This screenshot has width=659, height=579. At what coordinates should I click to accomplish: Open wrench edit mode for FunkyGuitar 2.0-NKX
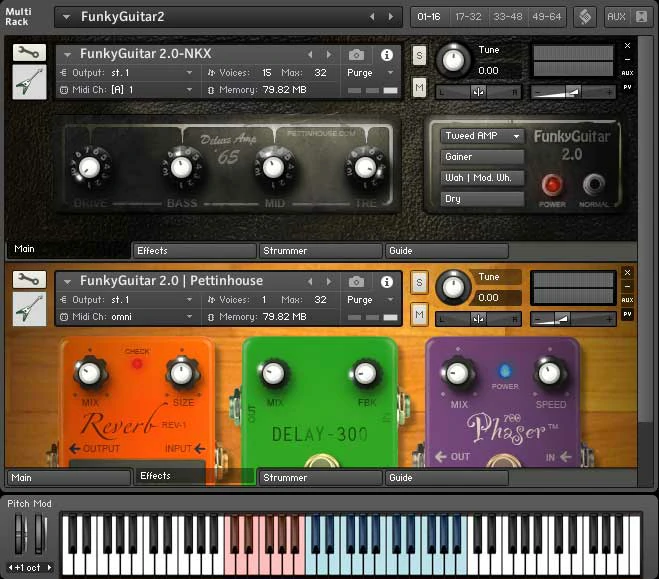pyautogui.click(x=30, y=54)
